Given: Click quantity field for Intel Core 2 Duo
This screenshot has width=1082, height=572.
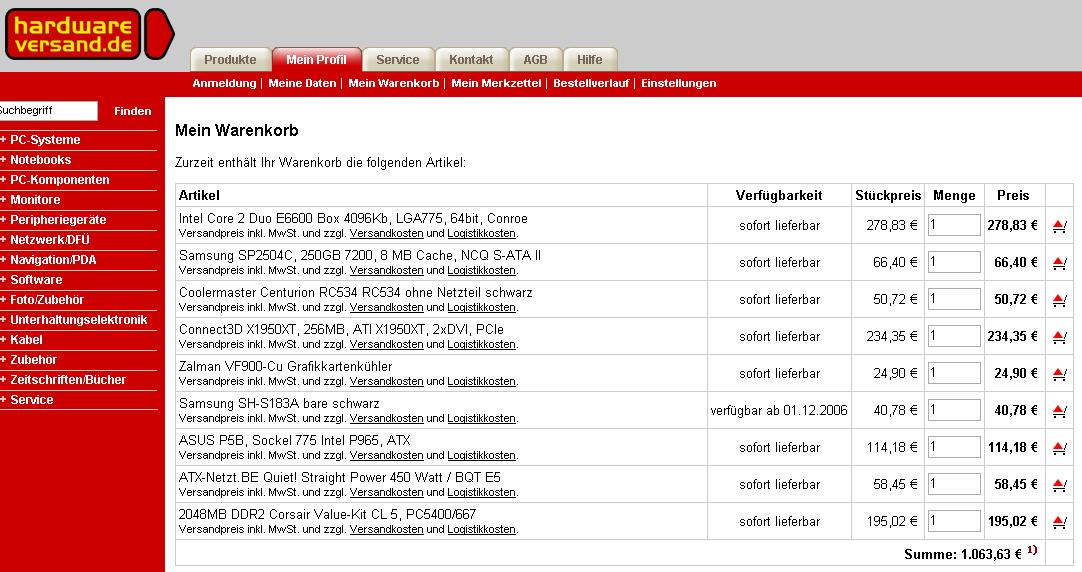Looking at the screenshot, I should (x=954, y=225).
